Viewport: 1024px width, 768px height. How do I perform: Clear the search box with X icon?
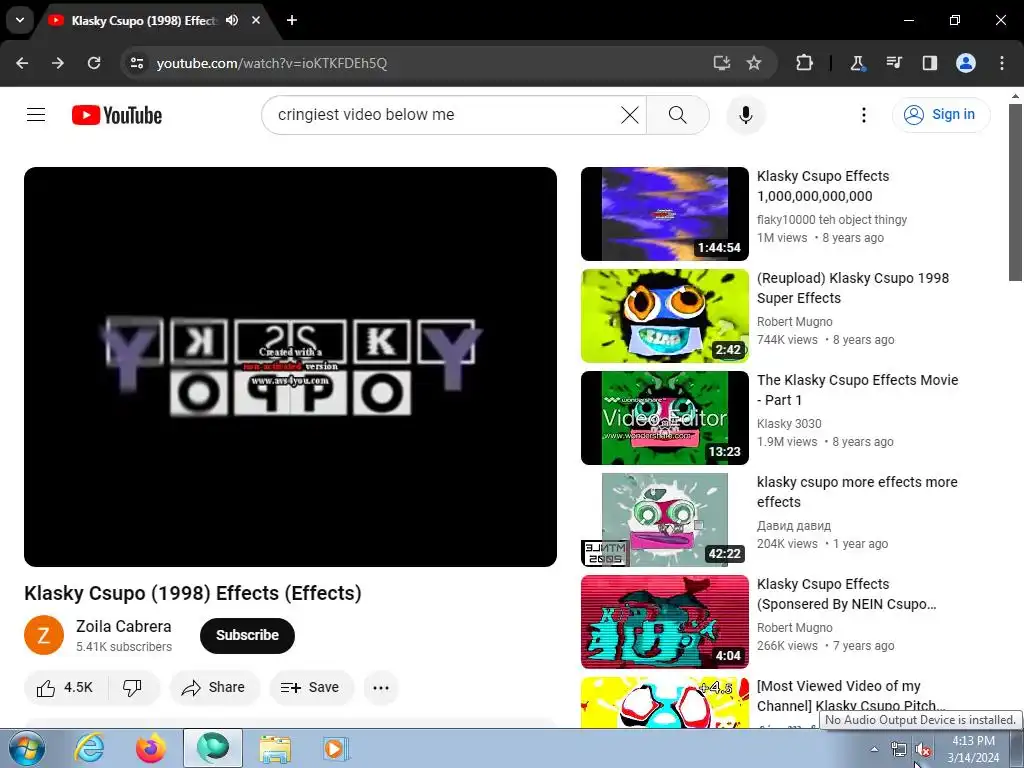pyautogui.click(x=630, y=115)
